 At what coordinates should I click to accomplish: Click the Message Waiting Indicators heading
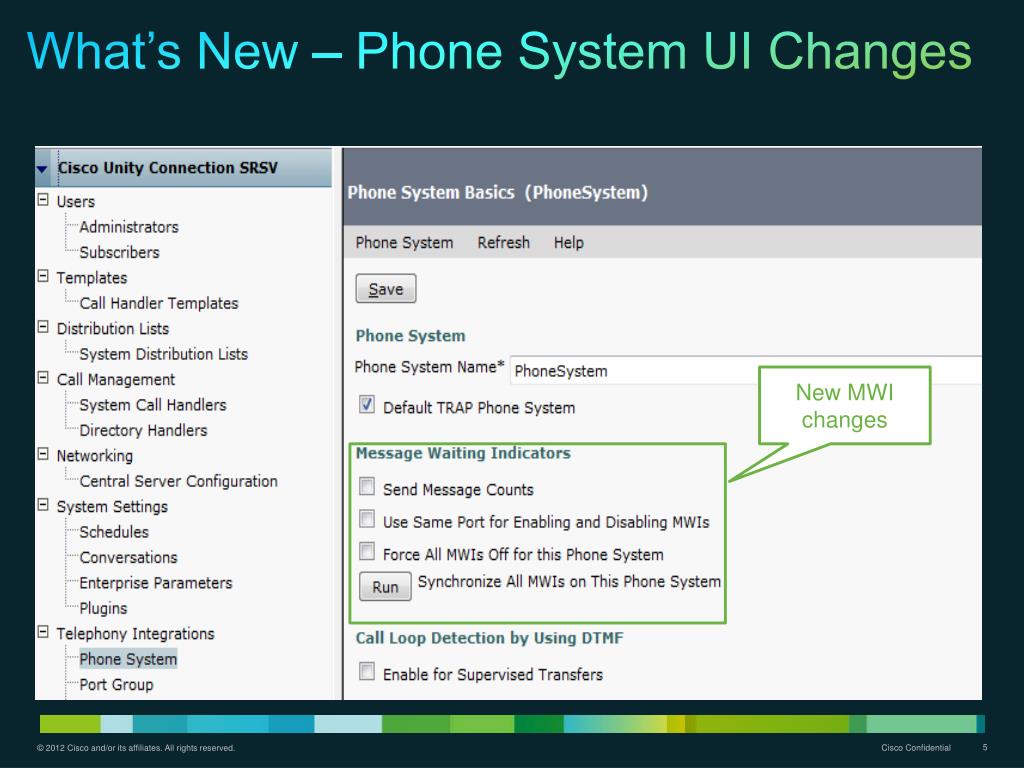[463, 453]
